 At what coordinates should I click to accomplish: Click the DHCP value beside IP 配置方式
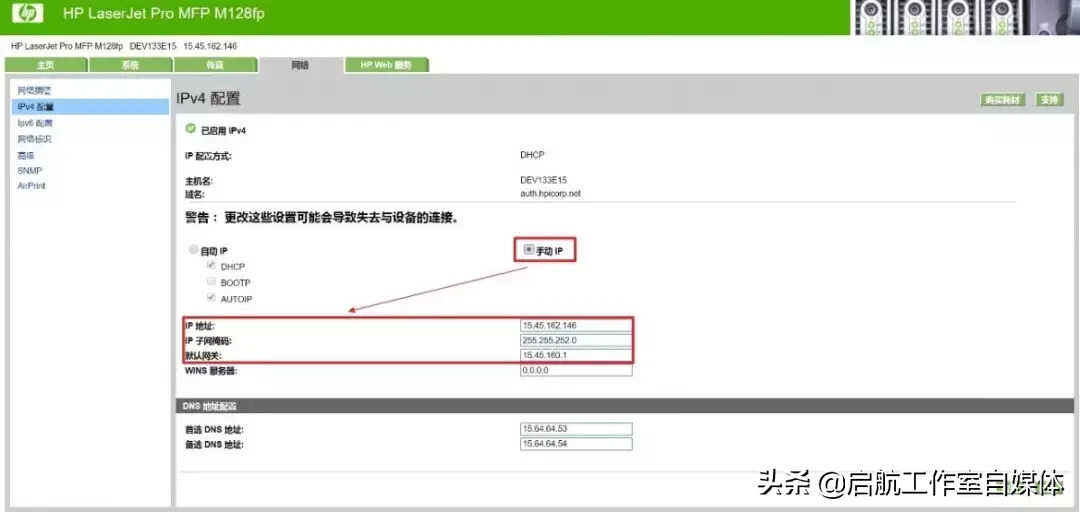(x=532, y=155)
